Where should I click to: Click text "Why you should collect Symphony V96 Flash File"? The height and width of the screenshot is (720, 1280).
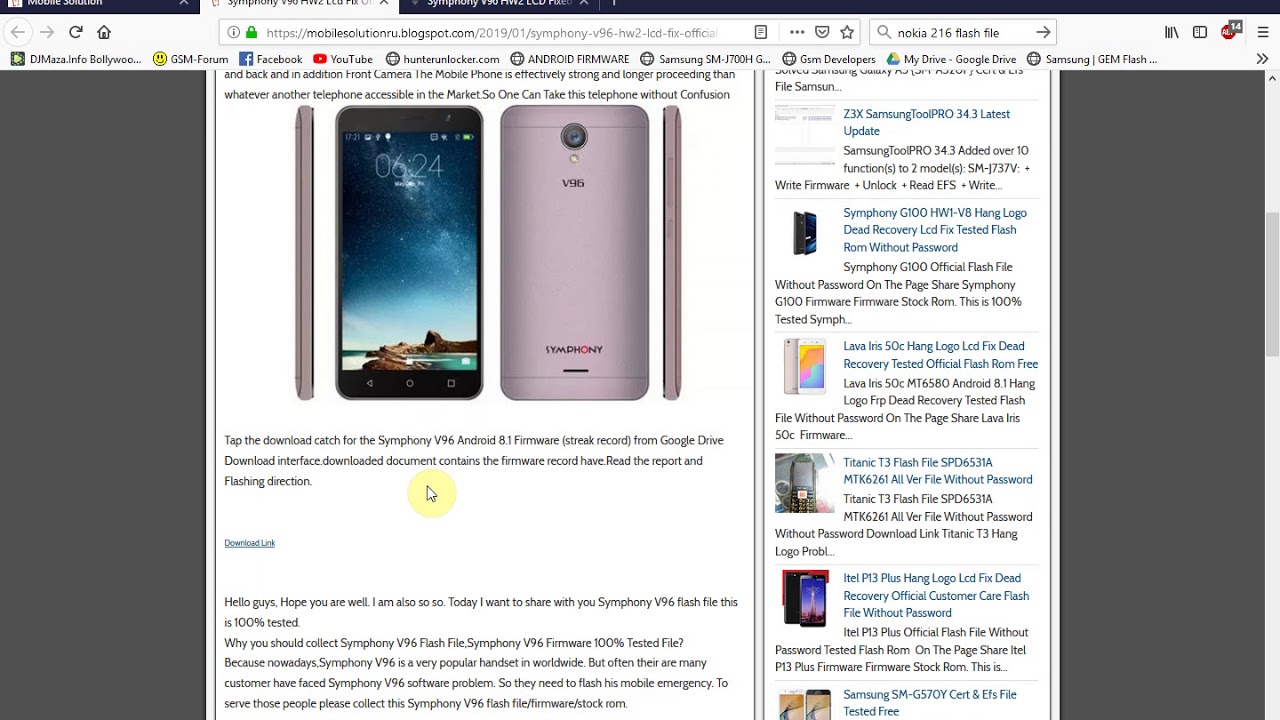[x=344, y=643]
